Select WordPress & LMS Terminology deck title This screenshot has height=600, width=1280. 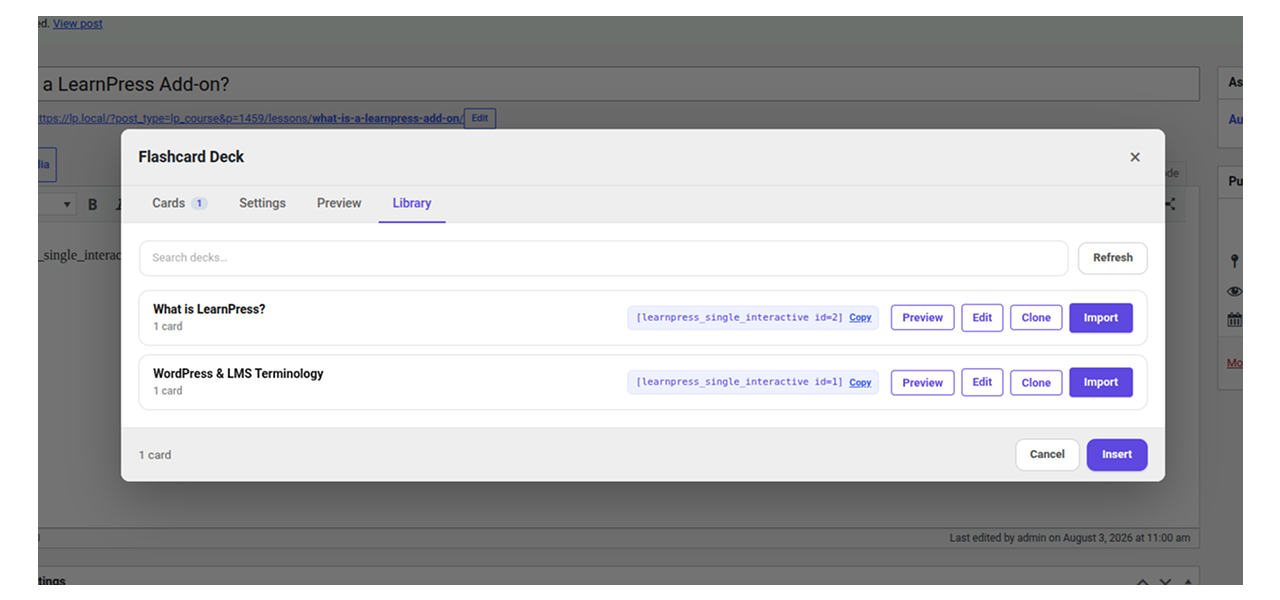pyautogui.click(x=238, y=373)
